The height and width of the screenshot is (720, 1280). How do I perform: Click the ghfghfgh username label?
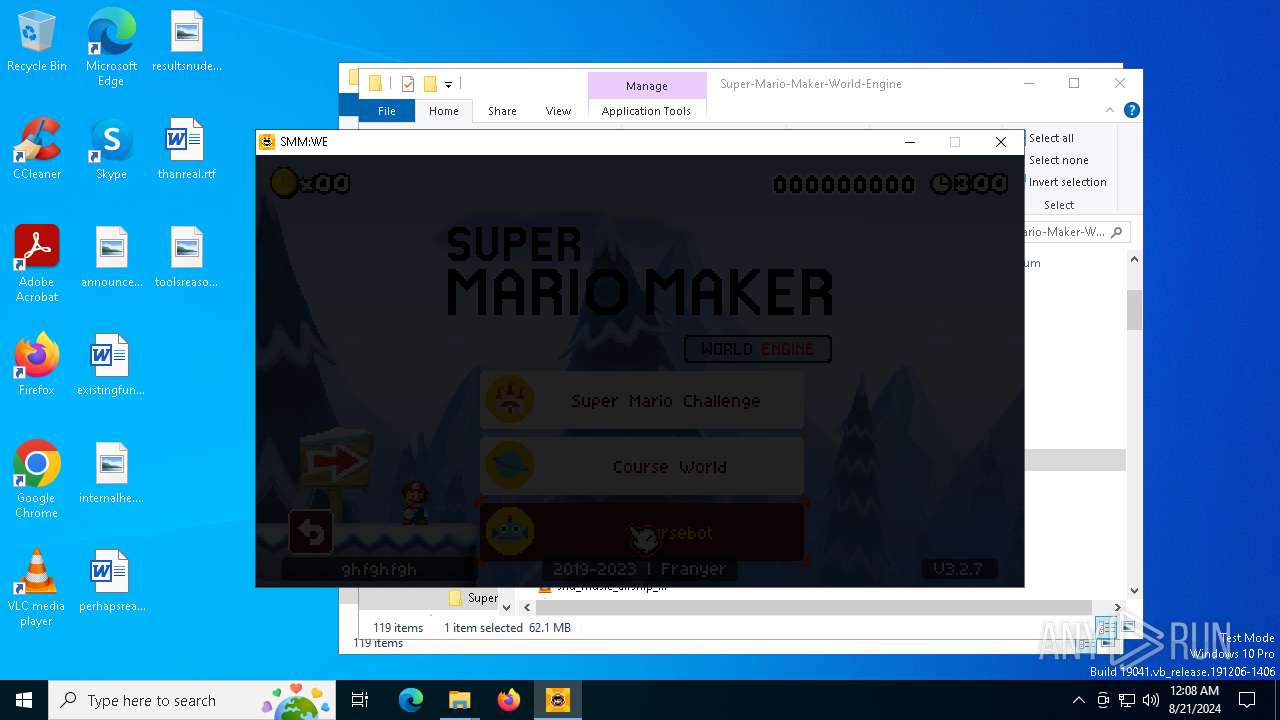379,569
